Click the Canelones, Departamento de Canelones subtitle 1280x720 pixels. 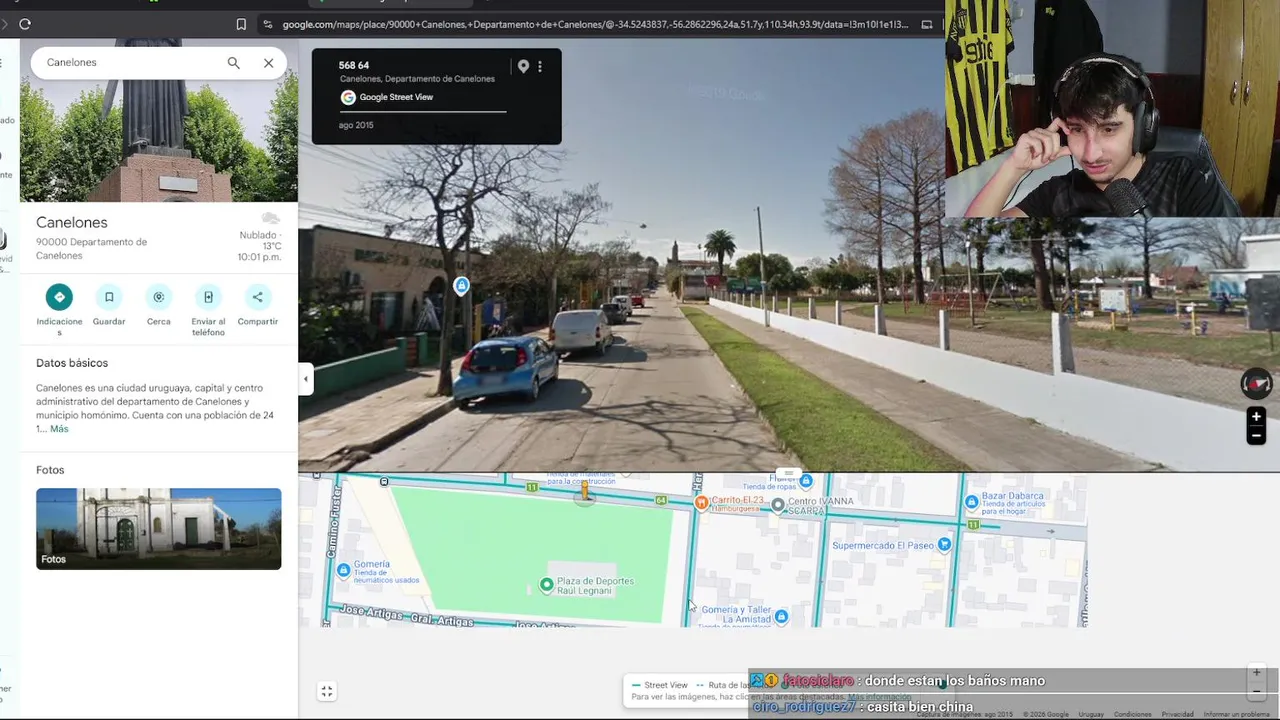[x=417, y=79]
